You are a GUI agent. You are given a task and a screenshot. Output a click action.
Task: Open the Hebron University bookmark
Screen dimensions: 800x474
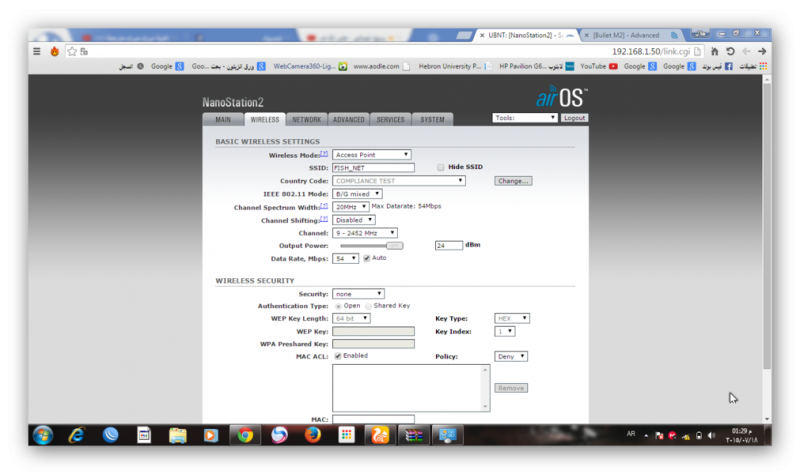pos(455,66)
